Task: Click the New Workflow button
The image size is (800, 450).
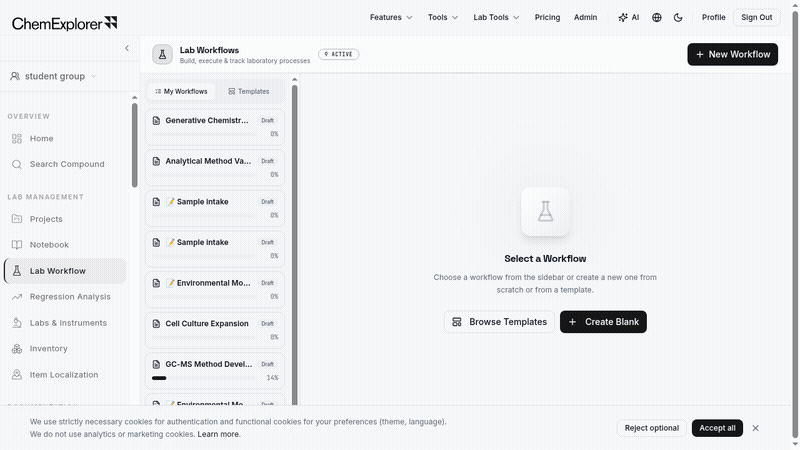Action: (732, 54)
